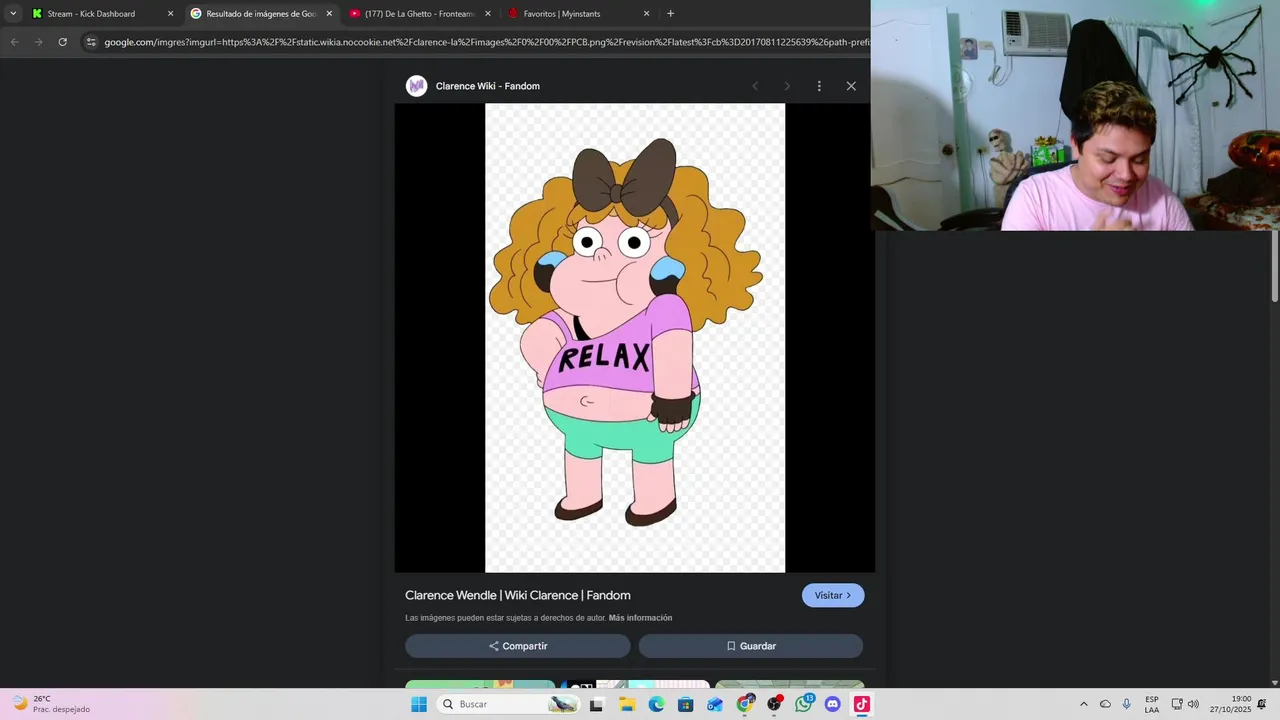View site information icon in address bar
Image resolution: width=1280 pixels, height=720 pixels.
click(91, 42)
